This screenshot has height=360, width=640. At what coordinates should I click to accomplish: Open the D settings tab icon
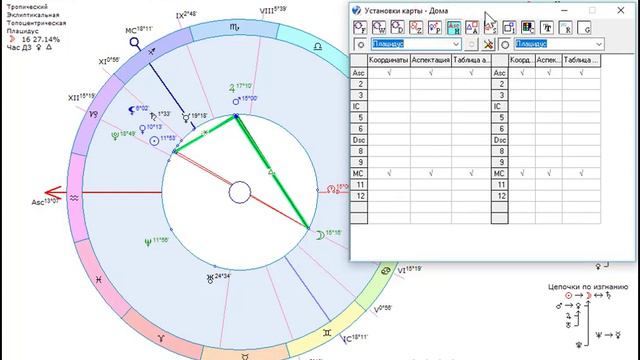(398, 27)
